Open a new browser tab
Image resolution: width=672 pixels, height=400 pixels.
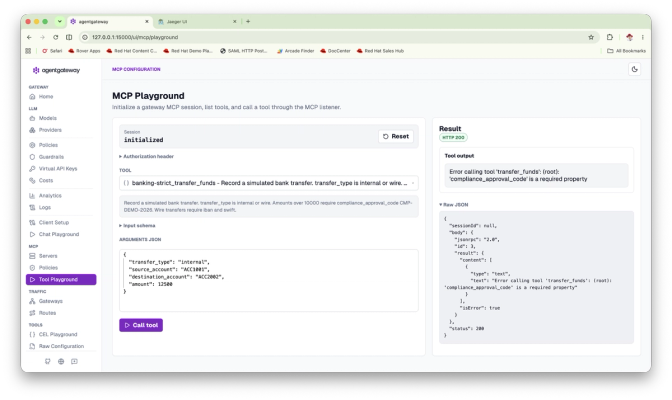click(x=248, y=21)
